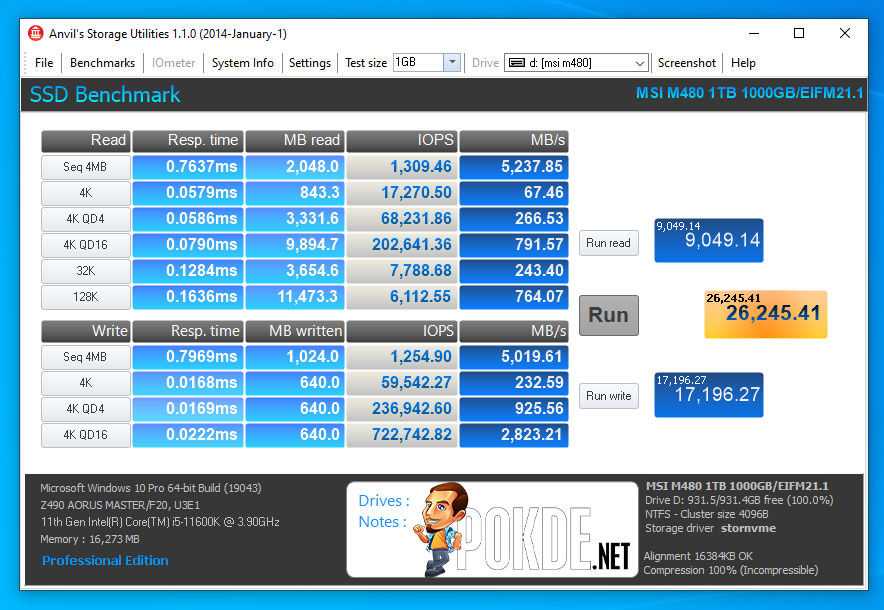The height and width of the screenshot is (610, 884).
Task: Open the Settings menu item
Action: click(x=309, y=62)
